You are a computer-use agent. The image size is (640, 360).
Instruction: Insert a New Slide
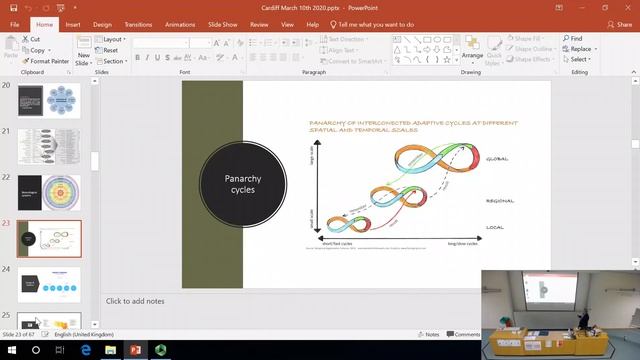pyautogui.click(x=84, y=51)
